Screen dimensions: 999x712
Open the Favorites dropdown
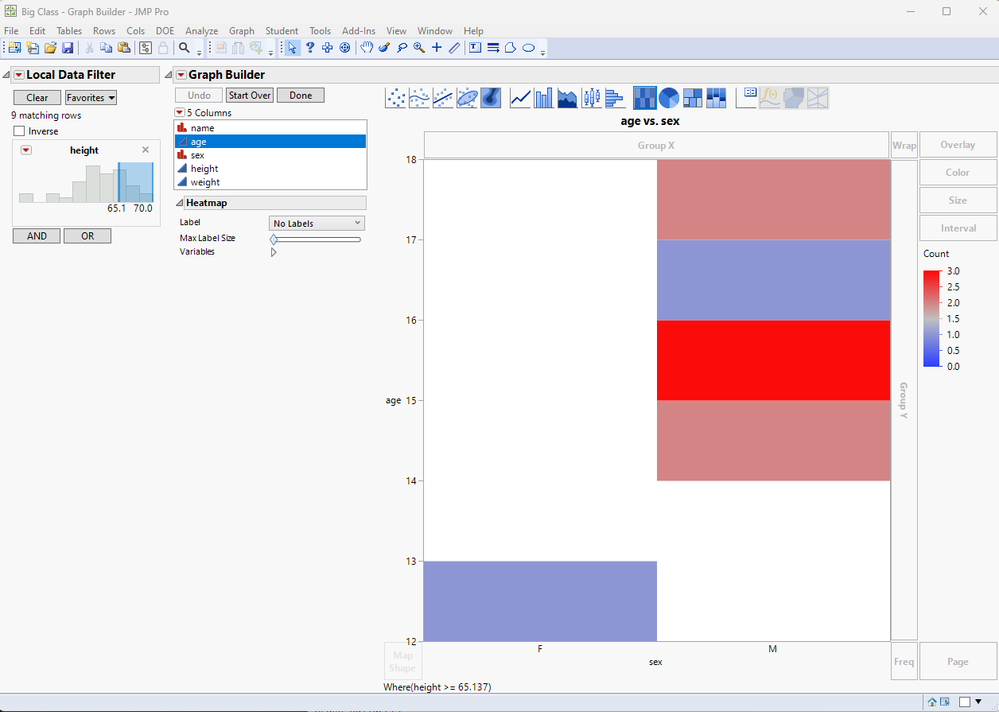coord(91,97)
